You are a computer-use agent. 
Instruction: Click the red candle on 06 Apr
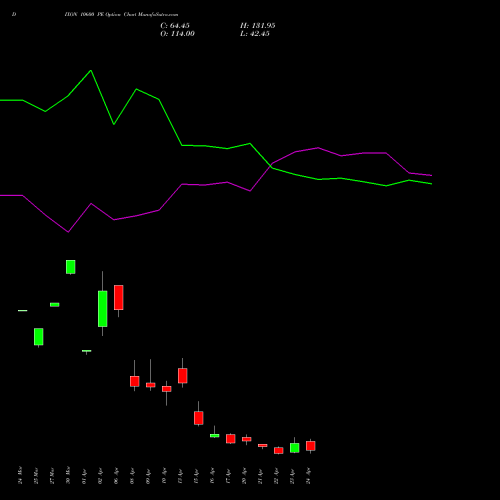[119, 297]
